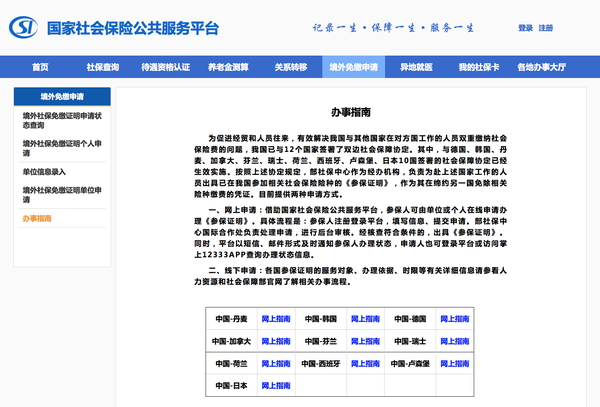The width and height of the screenshot is (600, 407).
Task: Open 网上指南 link for 中国-韩国
Action: [x=365, y=319]
